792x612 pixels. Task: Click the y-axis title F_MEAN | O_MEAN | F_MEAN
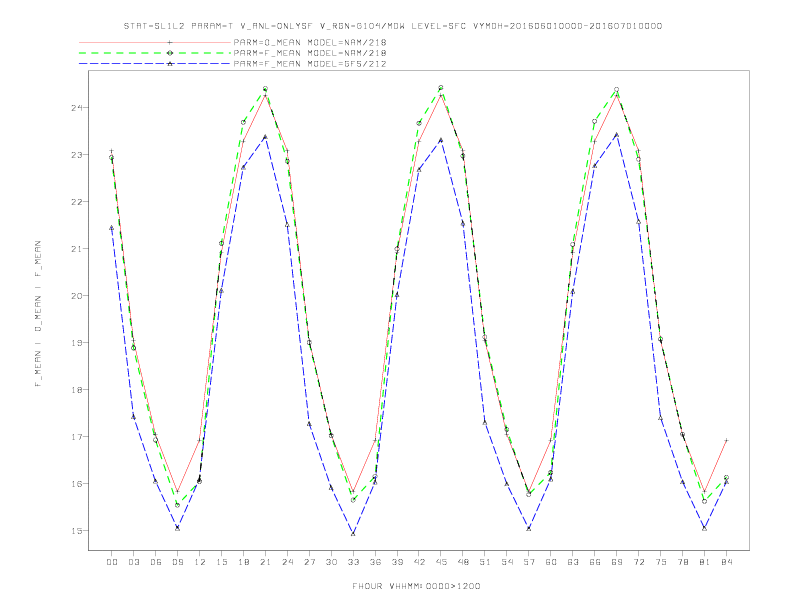point(38,314)
